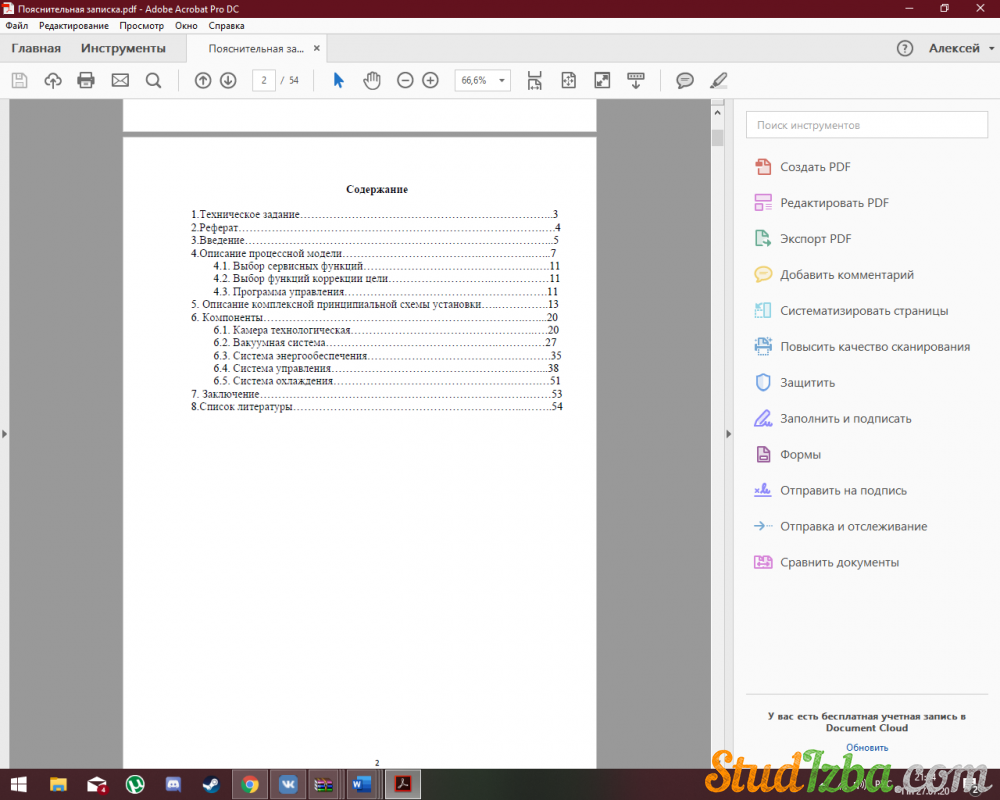Click the 4.Описание процессной модели contents line
This screenshot has width=1000, height=800.
(x=374, y=253)
